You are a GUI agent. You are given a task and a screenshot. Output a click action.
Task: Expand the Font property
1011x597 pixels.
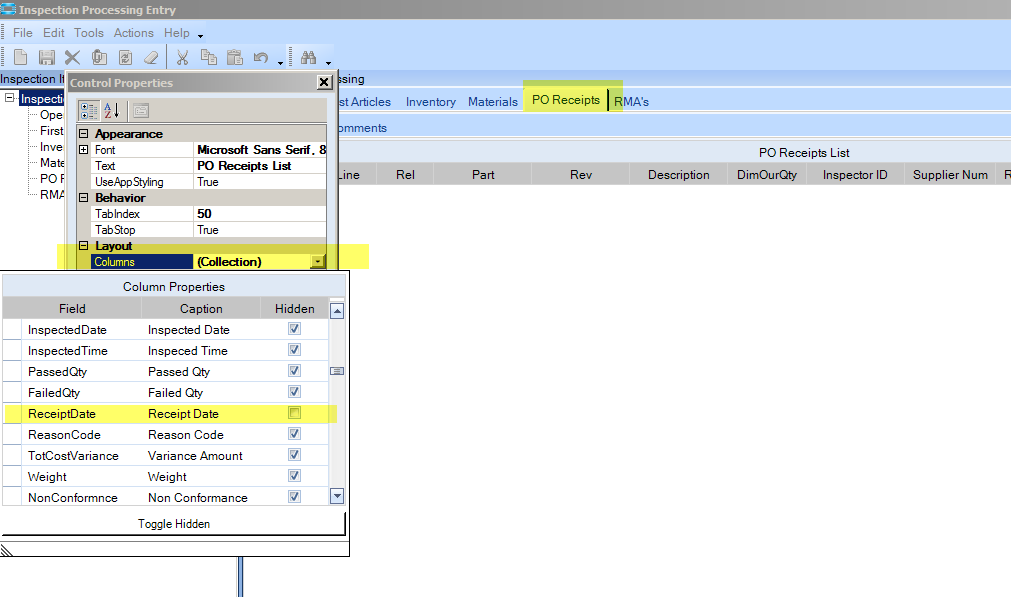pyautogui.click(x=83, y=150)
